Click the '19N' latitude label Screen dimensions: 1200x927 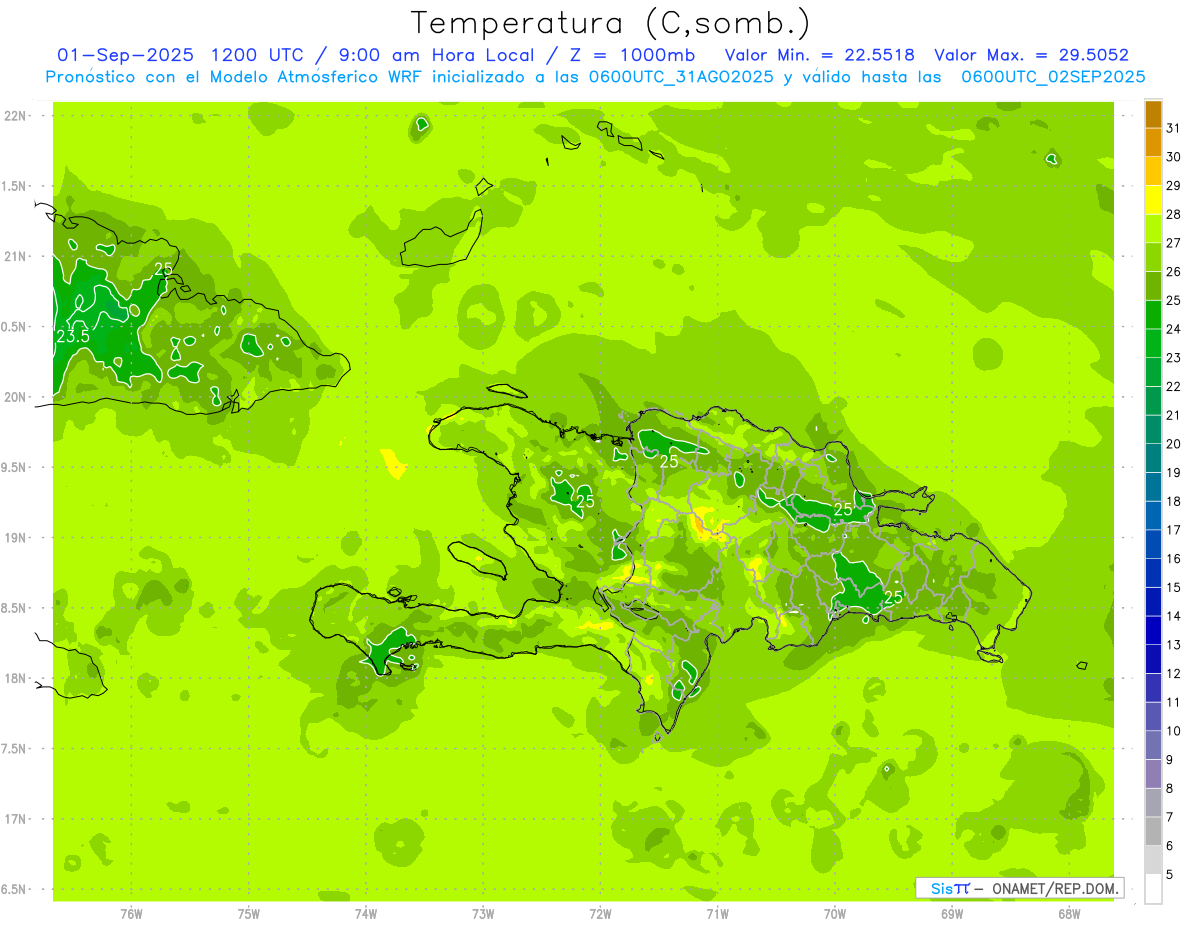(x=15, y=537)
